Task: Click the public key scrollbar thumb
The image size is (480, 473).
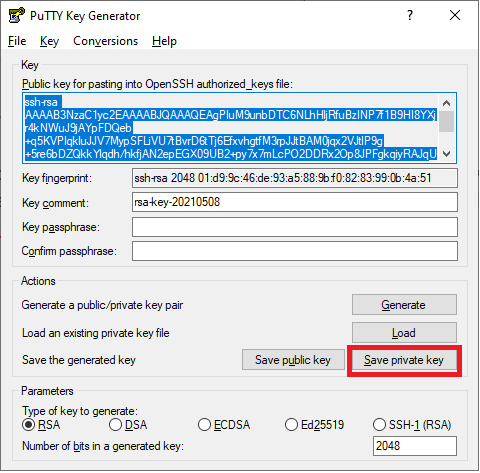Action: [x=447, y=122]
